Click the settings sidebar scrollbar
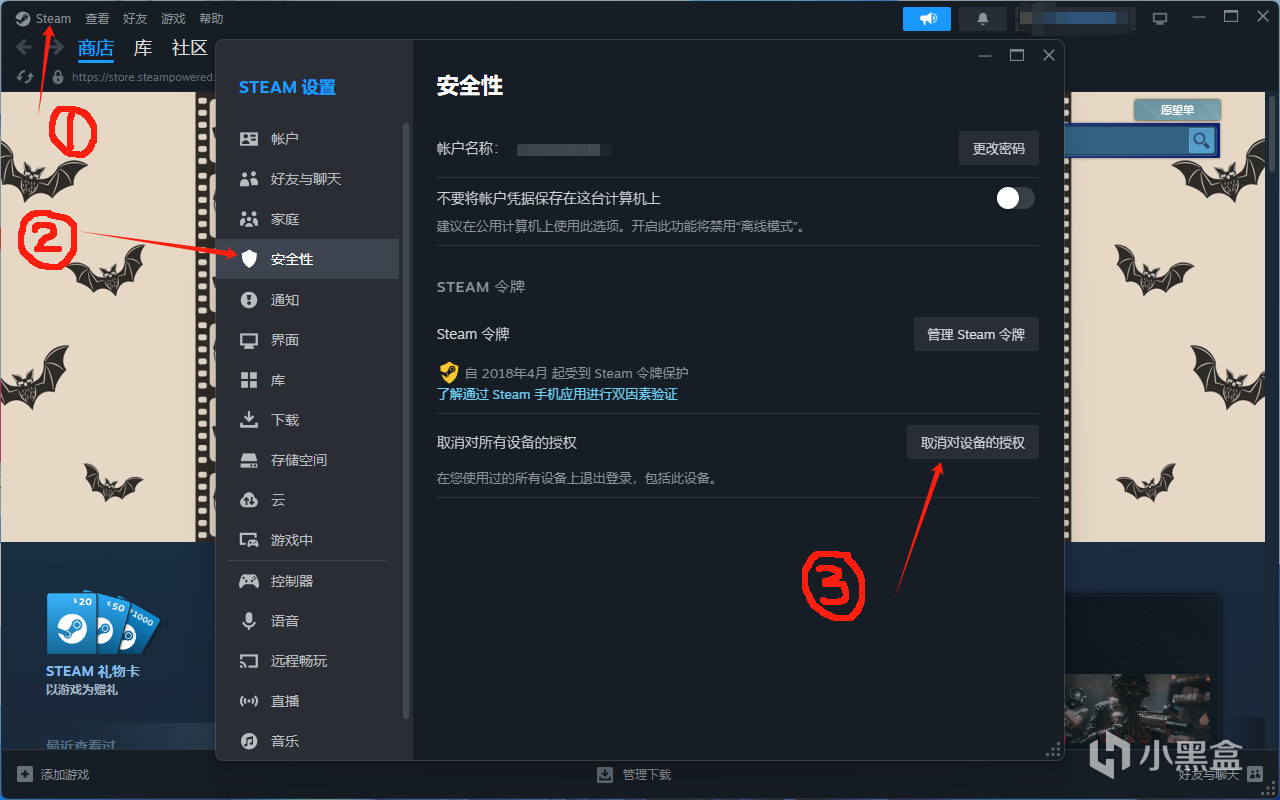 point(405,420)
